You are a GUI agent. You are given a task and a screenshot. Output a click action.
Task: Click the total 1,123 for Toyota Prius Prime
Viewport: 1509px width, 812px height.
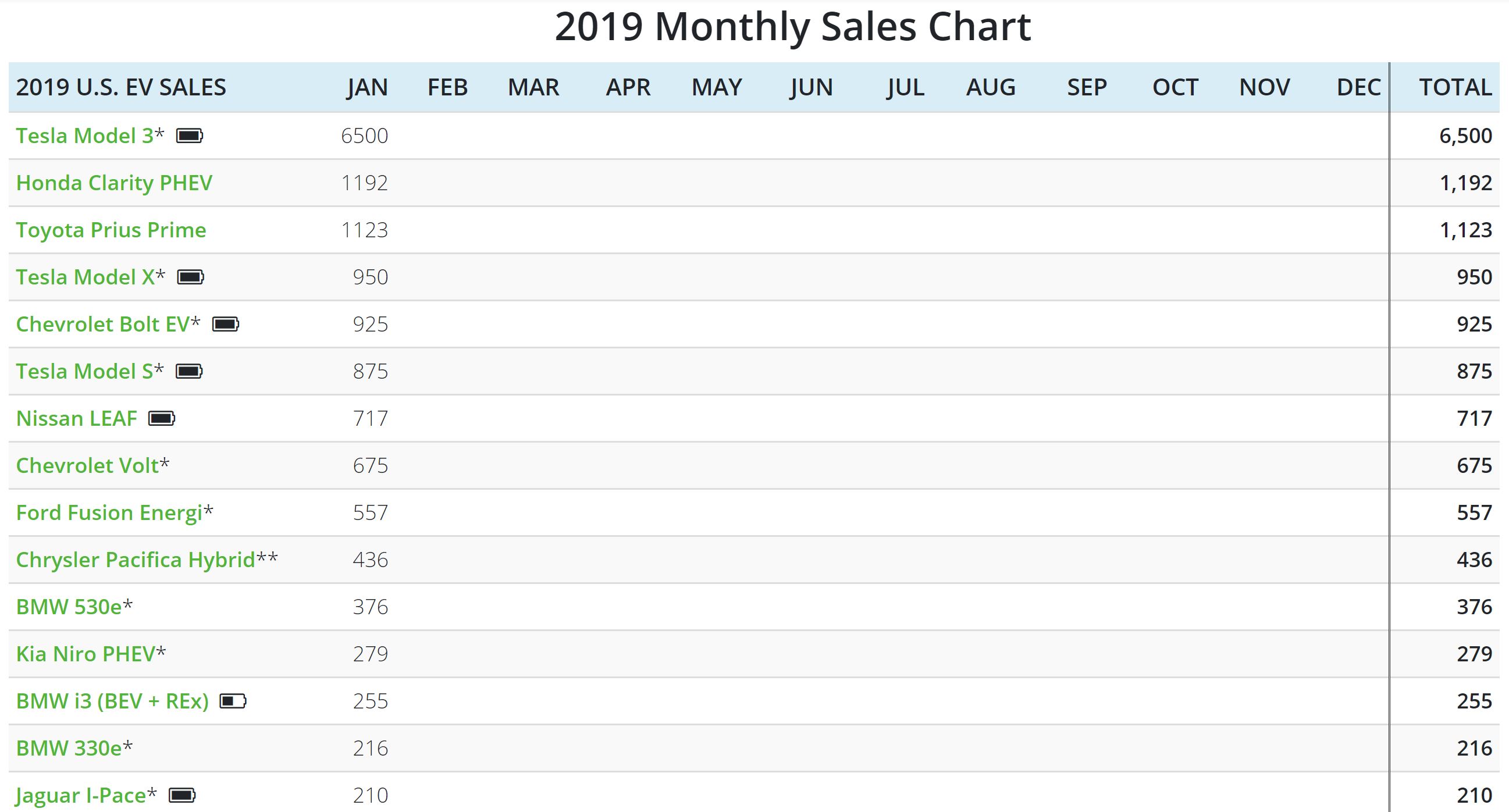1465,230
